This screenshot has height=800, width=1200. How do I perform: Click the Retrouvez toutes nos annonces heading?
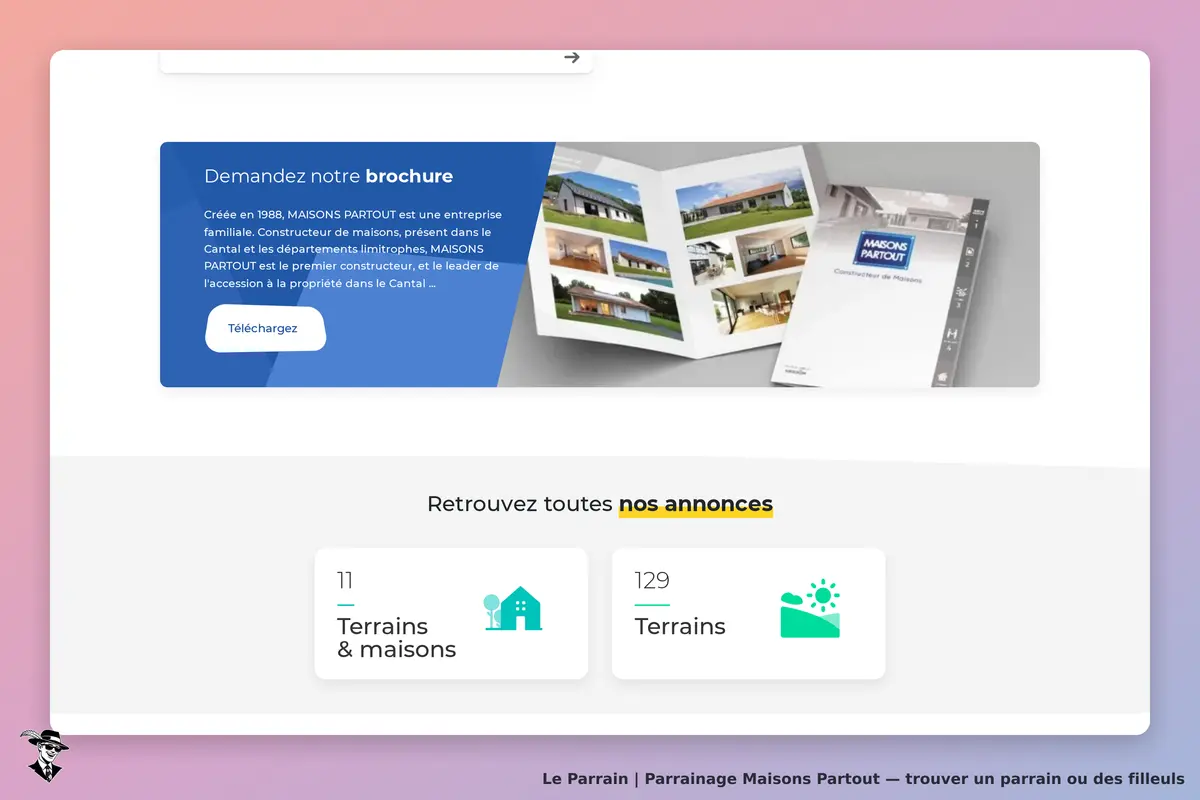coord(600,504)
